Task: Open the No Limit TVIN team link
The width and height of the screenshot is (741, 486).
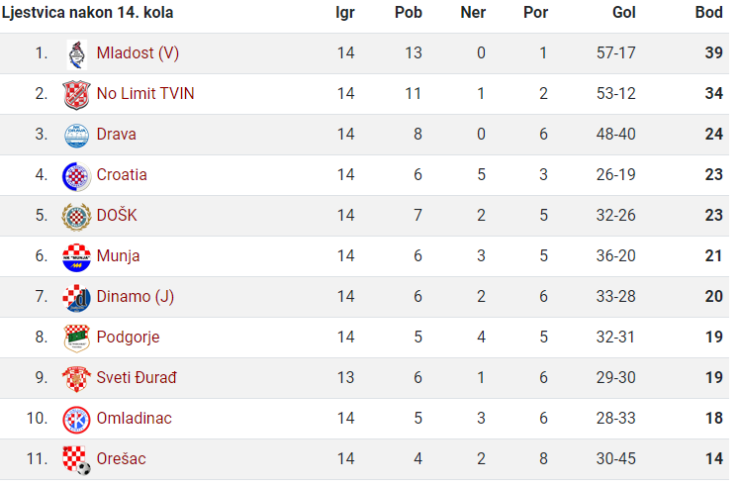Action: point(145,94)
